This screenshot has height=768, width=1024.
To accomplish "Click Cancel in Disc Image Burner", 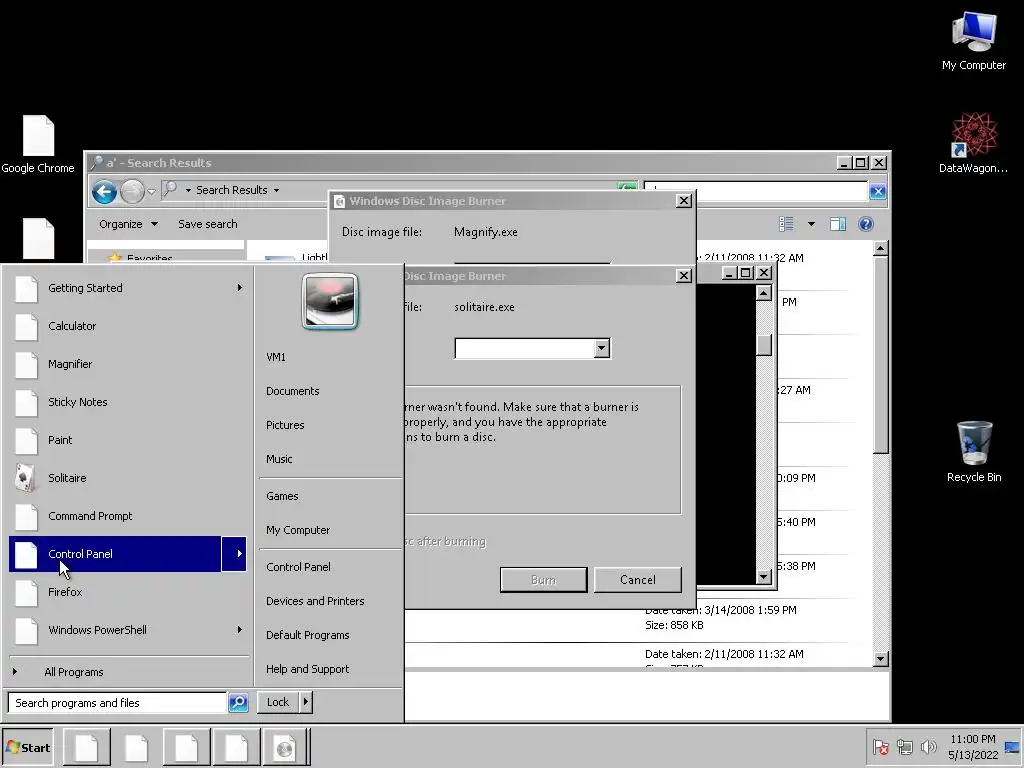I will coord(638,580).
